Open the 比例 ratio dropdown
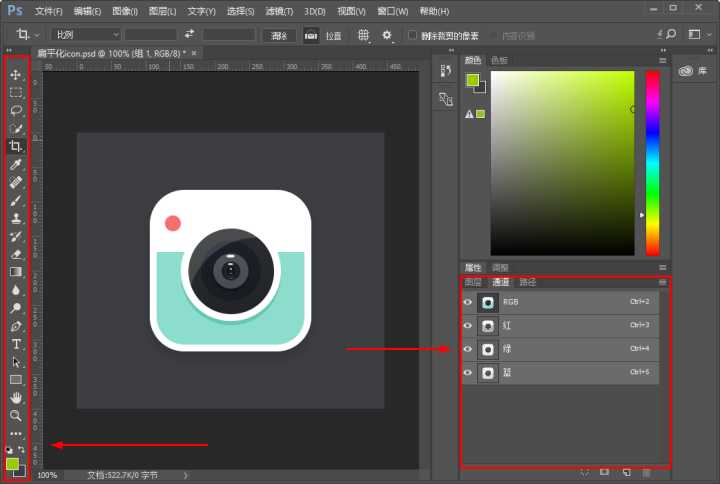The height and width of the screenshot is (484, 720). tap(86, 35)
